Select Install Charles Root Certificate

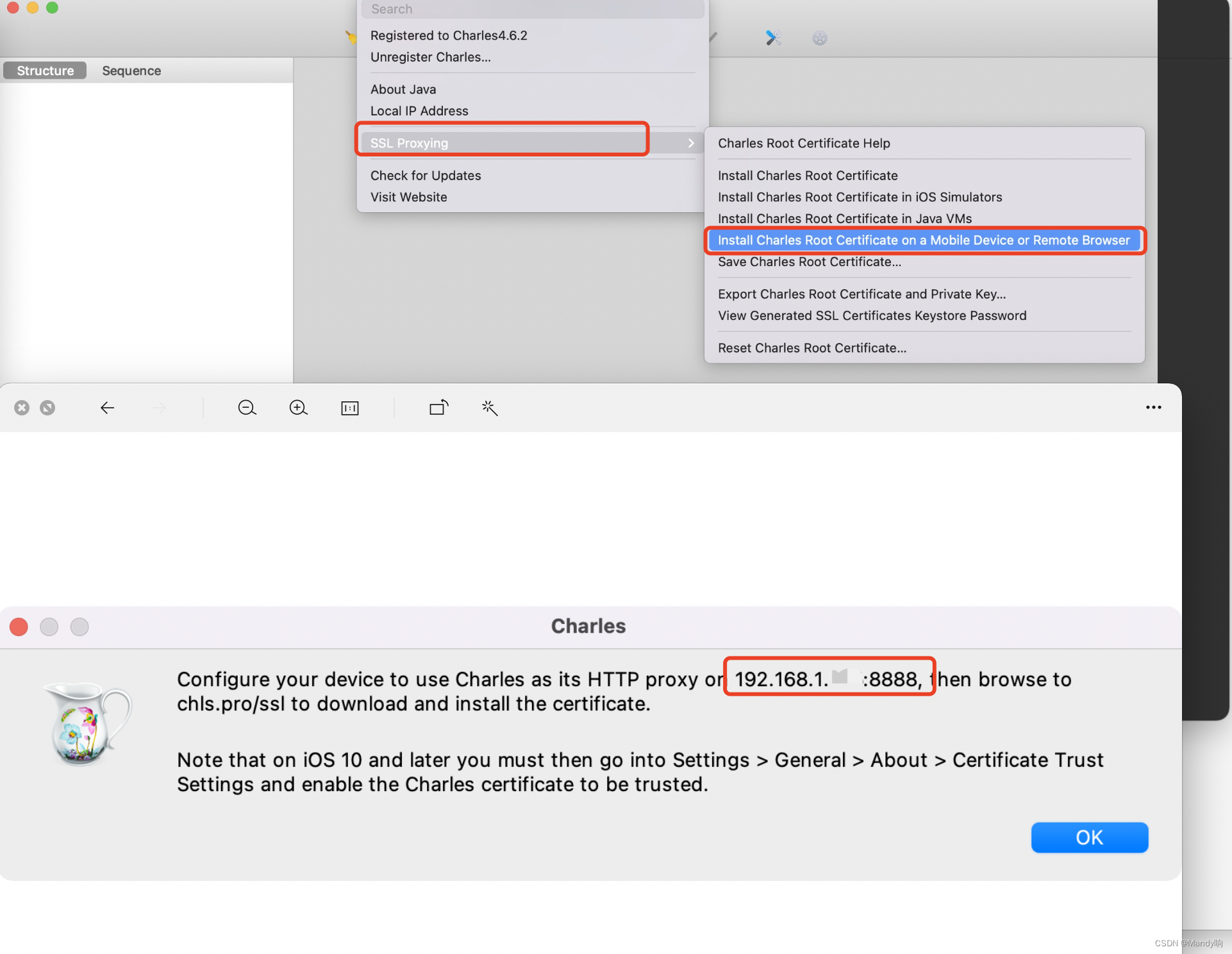[x=924, y=176]
